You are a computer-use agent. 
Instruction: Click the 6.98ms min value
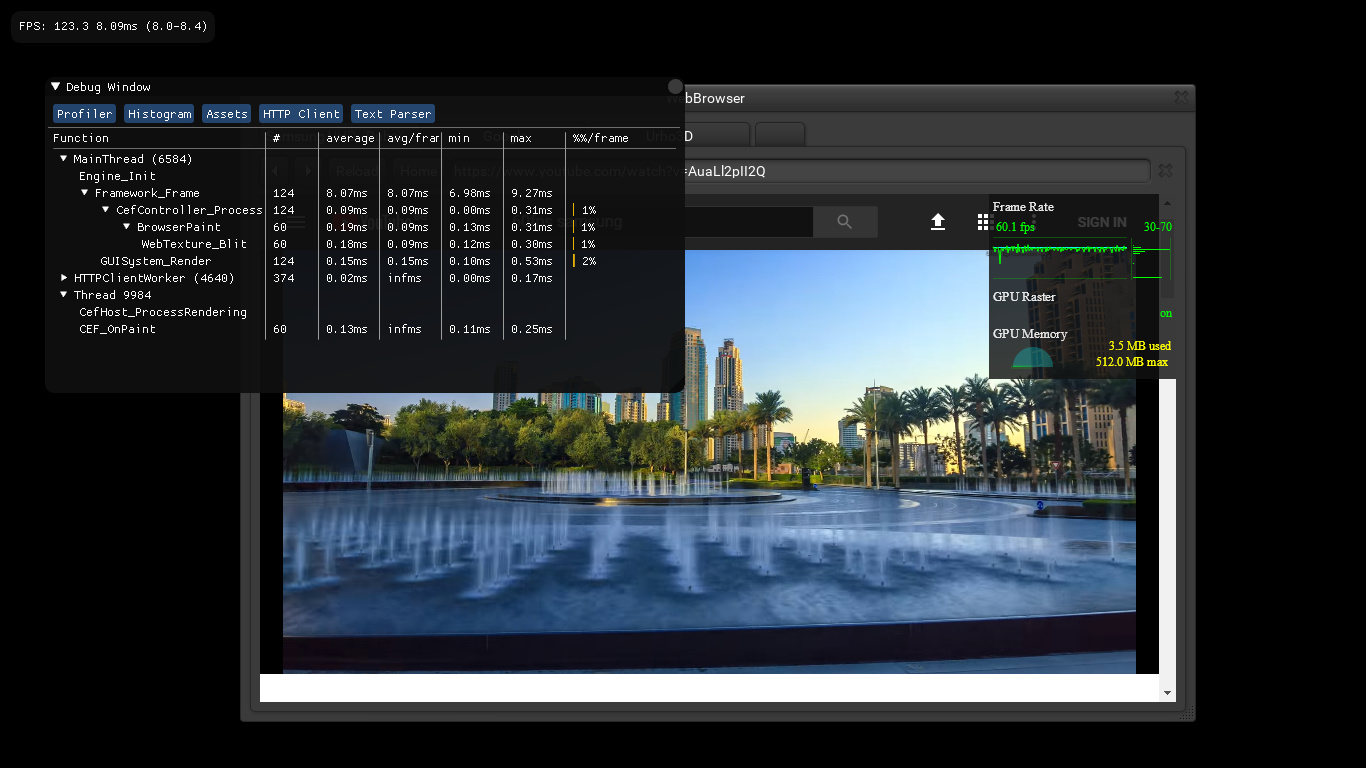click(x=469, y=193)
